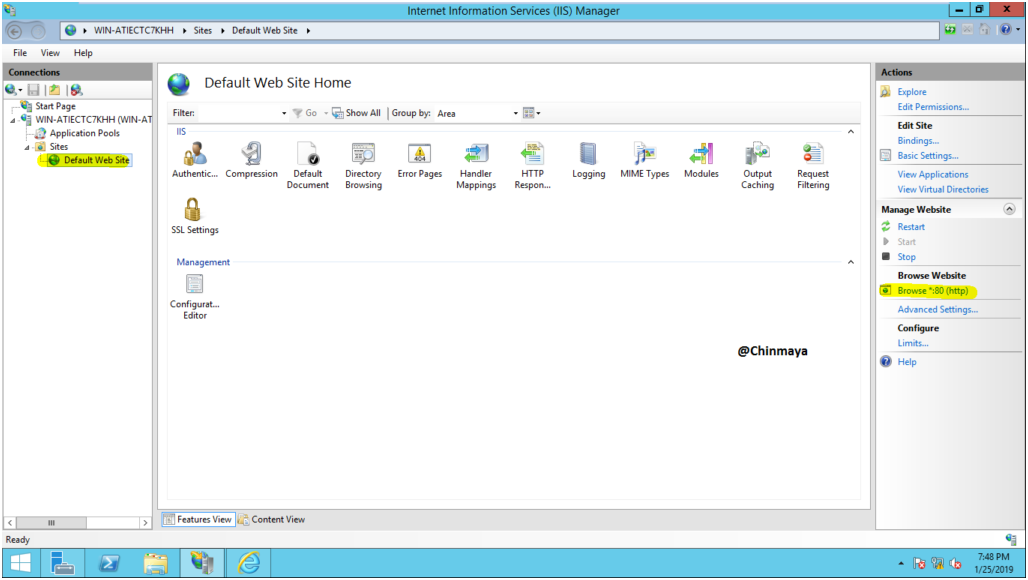Stop the website
The image size is (1028, 580).
[x=906, y=257]
